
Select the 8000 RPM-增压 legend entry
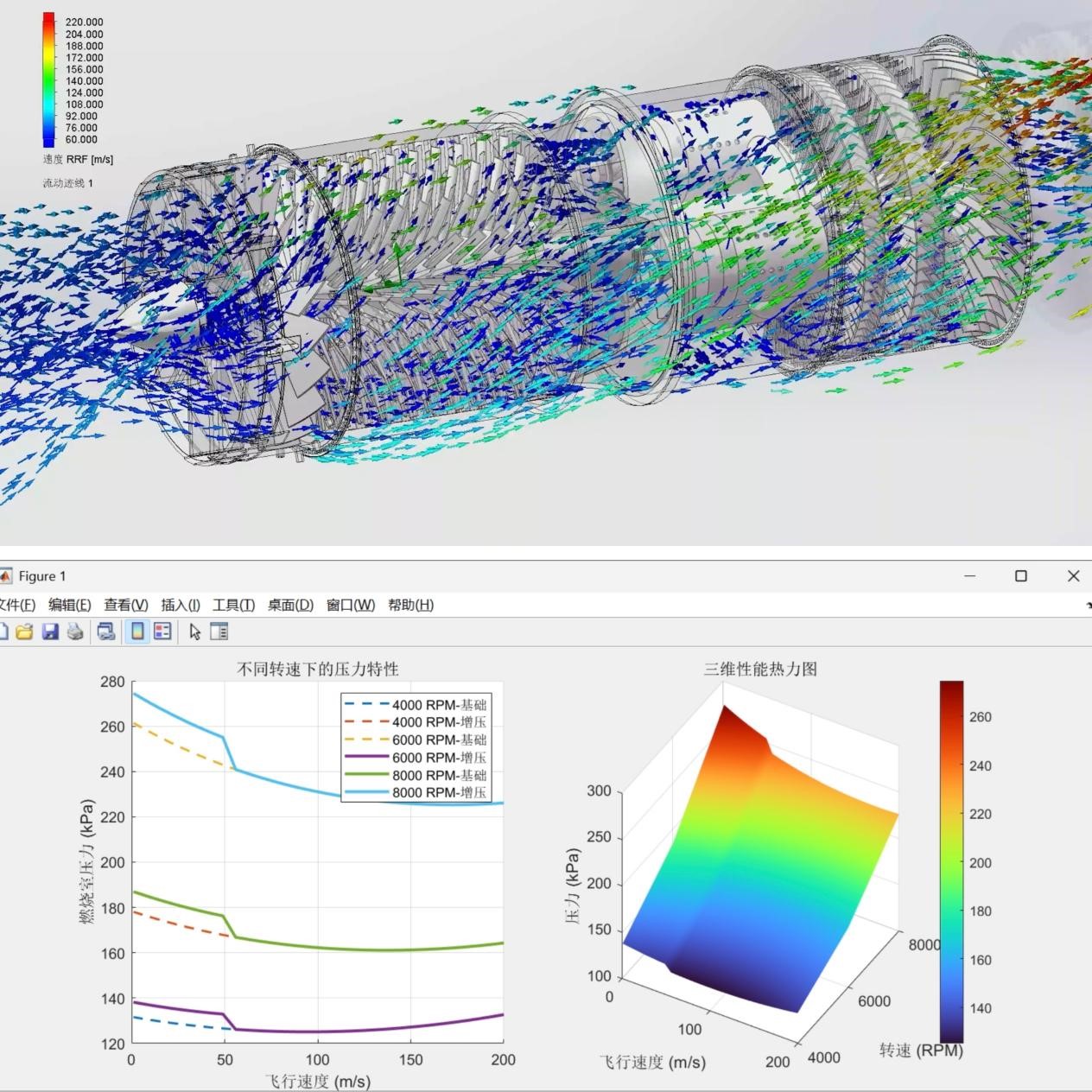439,792
